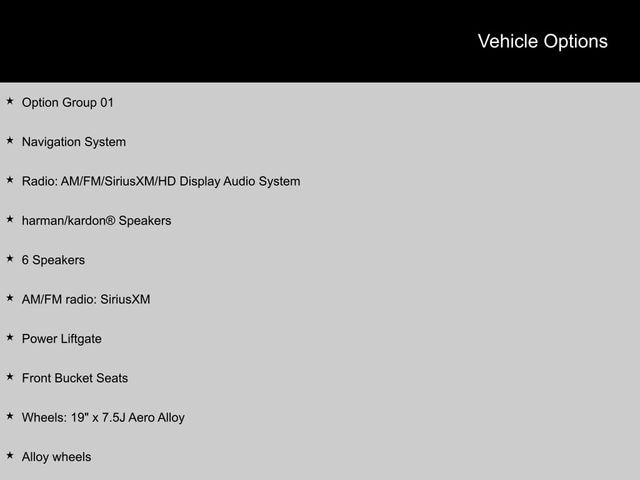Select the star icon beside Radio AM/FM/SiriusXM/HD
This screenshot has height=480, width=640.
click(10, 180)
